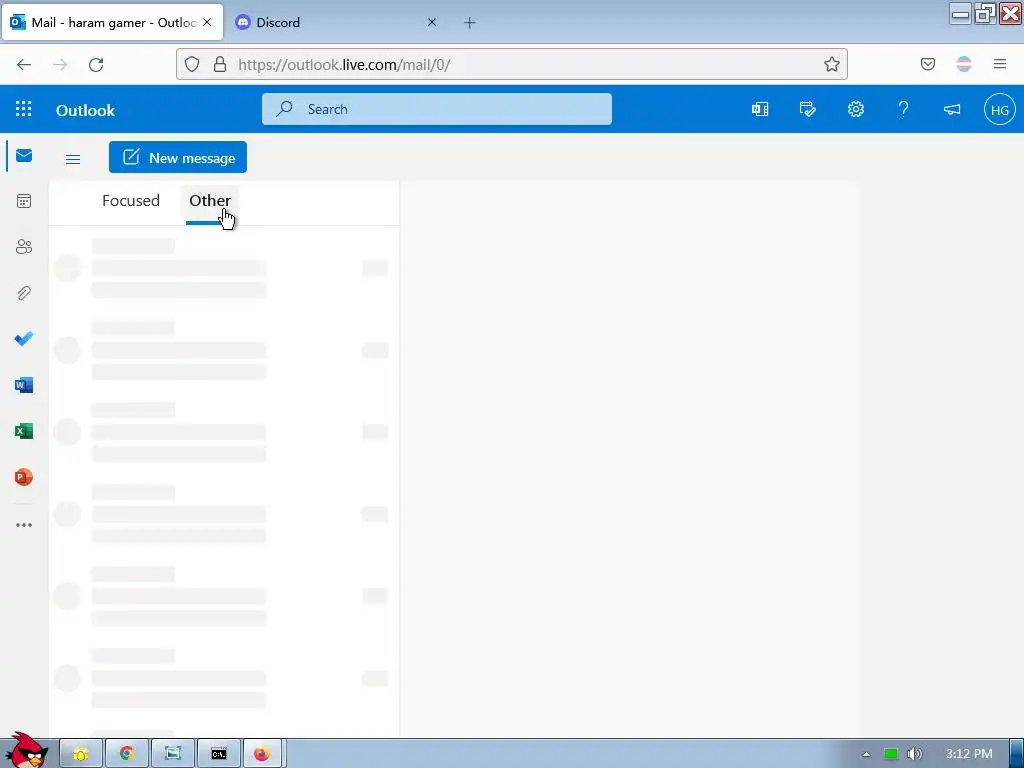Viewport: 1024px width, 768px height.
Task: Click the forward navigation arrow
Action: [x=60, y=64]
